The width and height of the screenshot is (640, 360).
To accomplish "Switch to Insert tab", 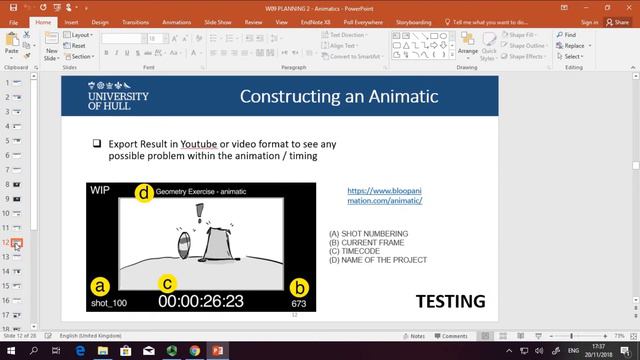I will pos(71,22).
